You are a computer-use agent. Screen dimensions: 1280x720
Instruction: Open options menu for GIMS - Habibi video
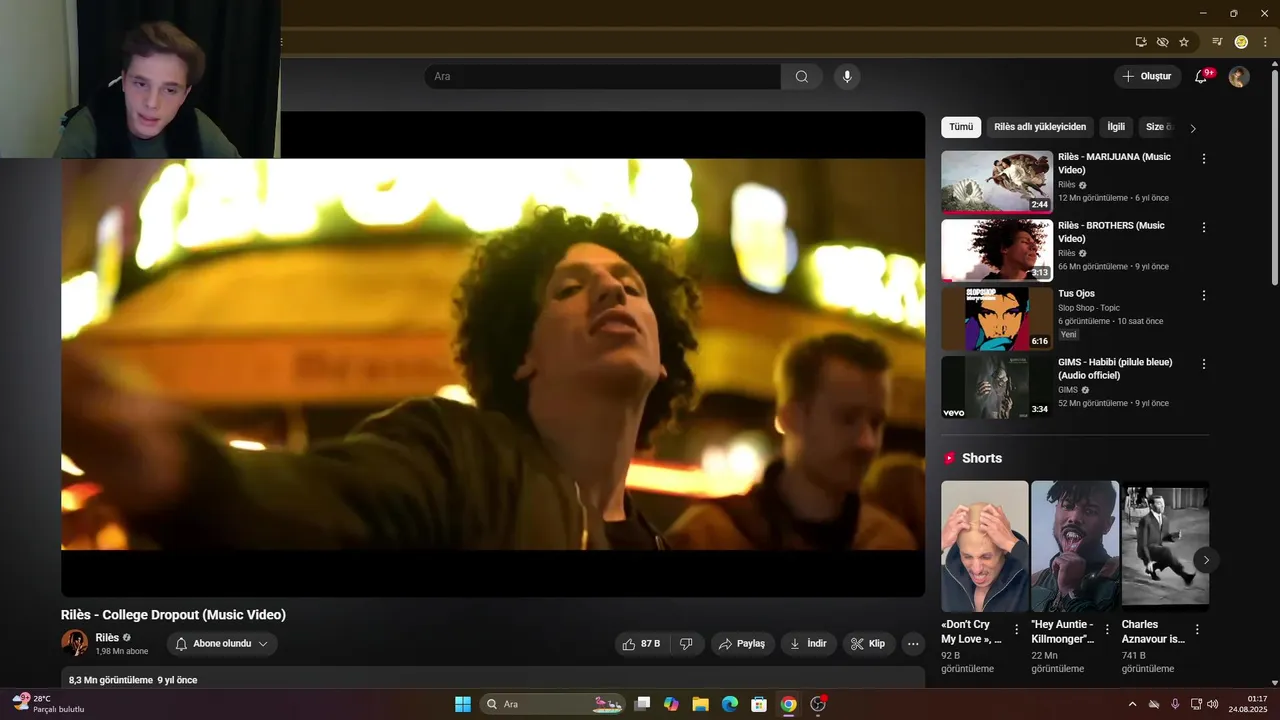coord(1204,364)
